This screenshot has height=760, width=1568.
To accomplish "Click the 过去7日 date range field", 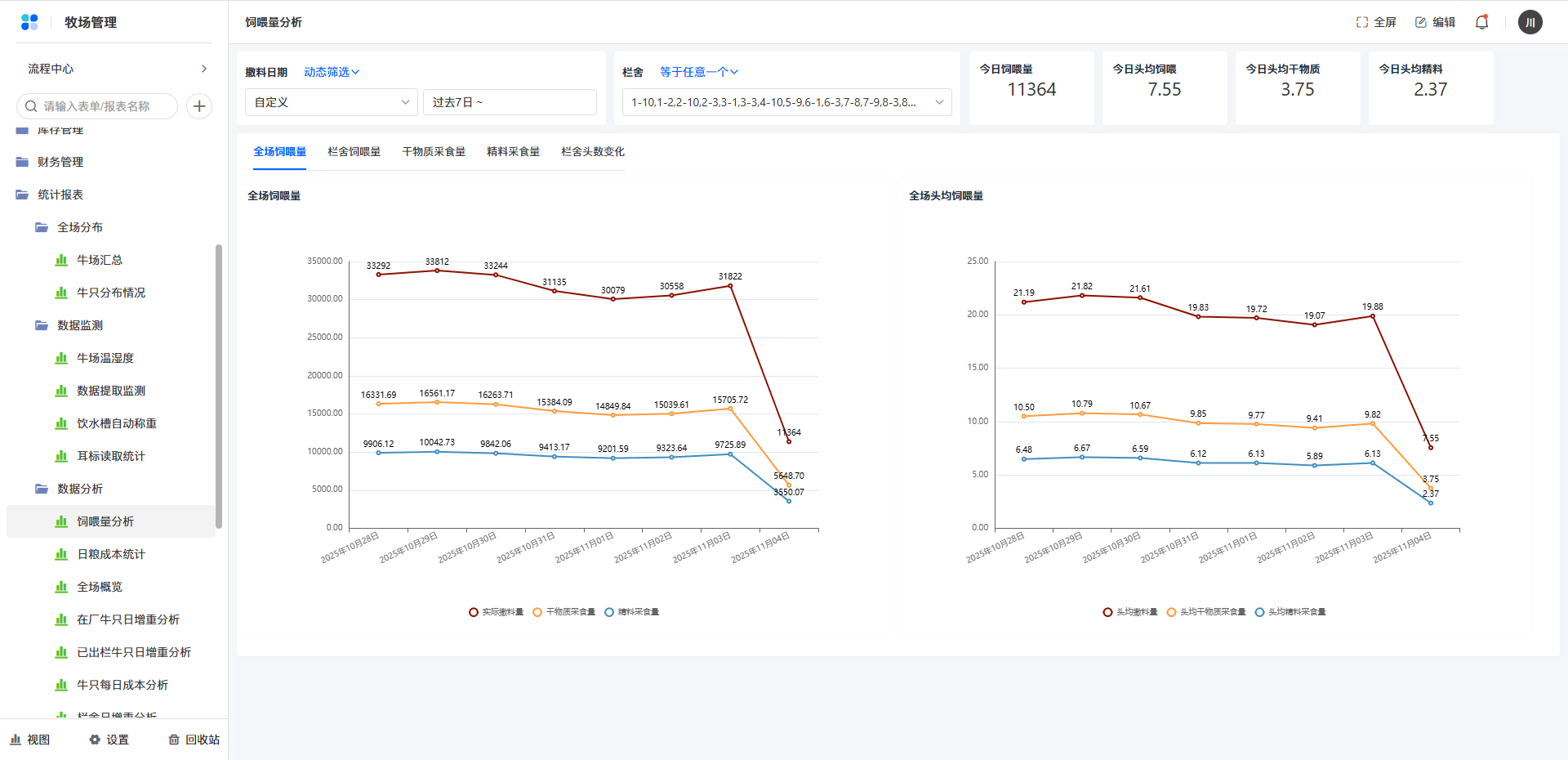I will [509, 102].
